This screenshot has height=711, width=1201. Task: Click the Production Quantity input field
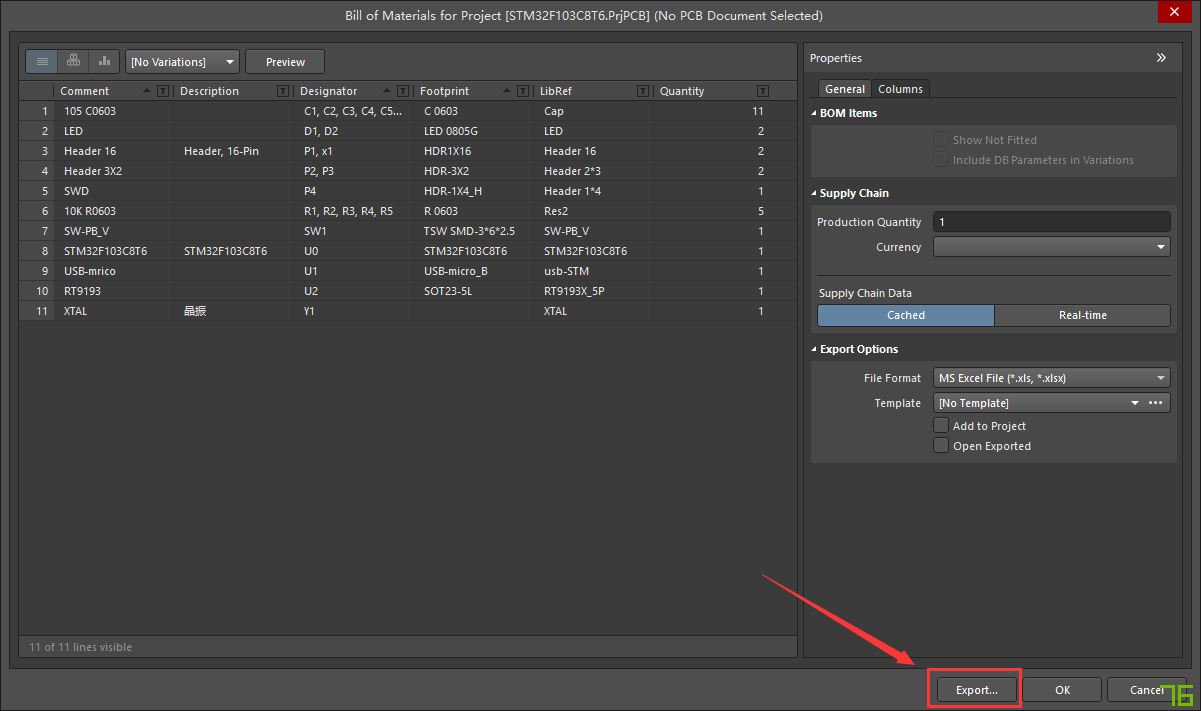1051,222
